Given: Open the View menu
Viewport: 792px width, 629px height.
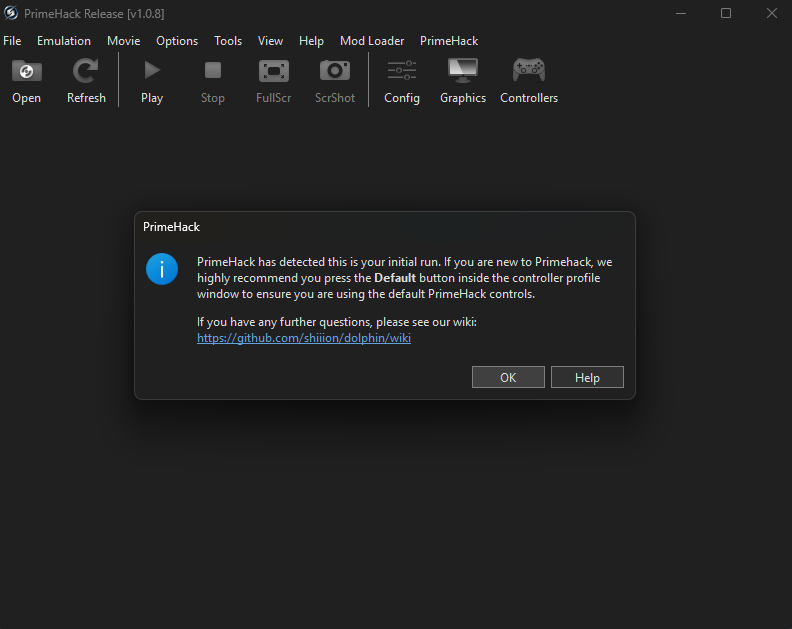Looking at the screenshot, I should tap(270, 41).
